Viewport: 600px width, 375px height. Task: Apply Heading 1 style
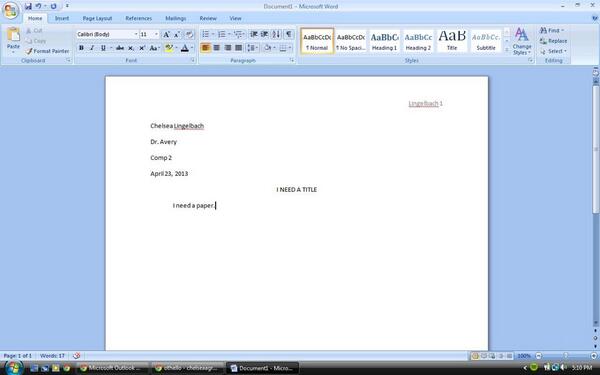(384, 41)
